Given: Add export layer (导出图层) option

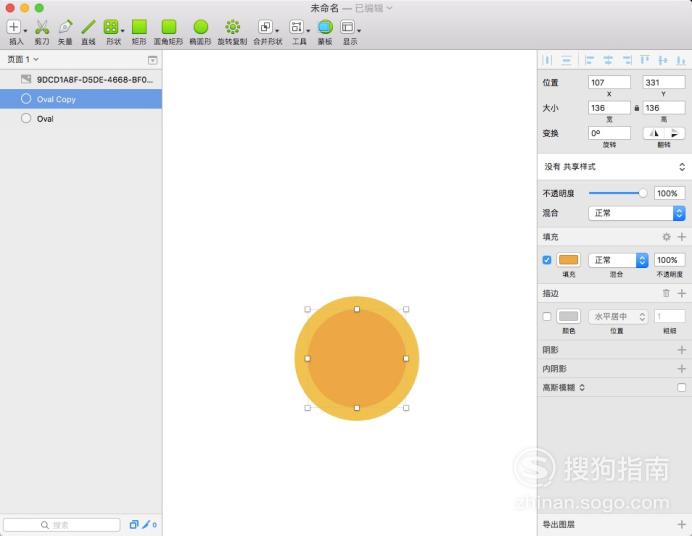Looking at the screenshot, I should pyautogui.click(x=682, y=525).
